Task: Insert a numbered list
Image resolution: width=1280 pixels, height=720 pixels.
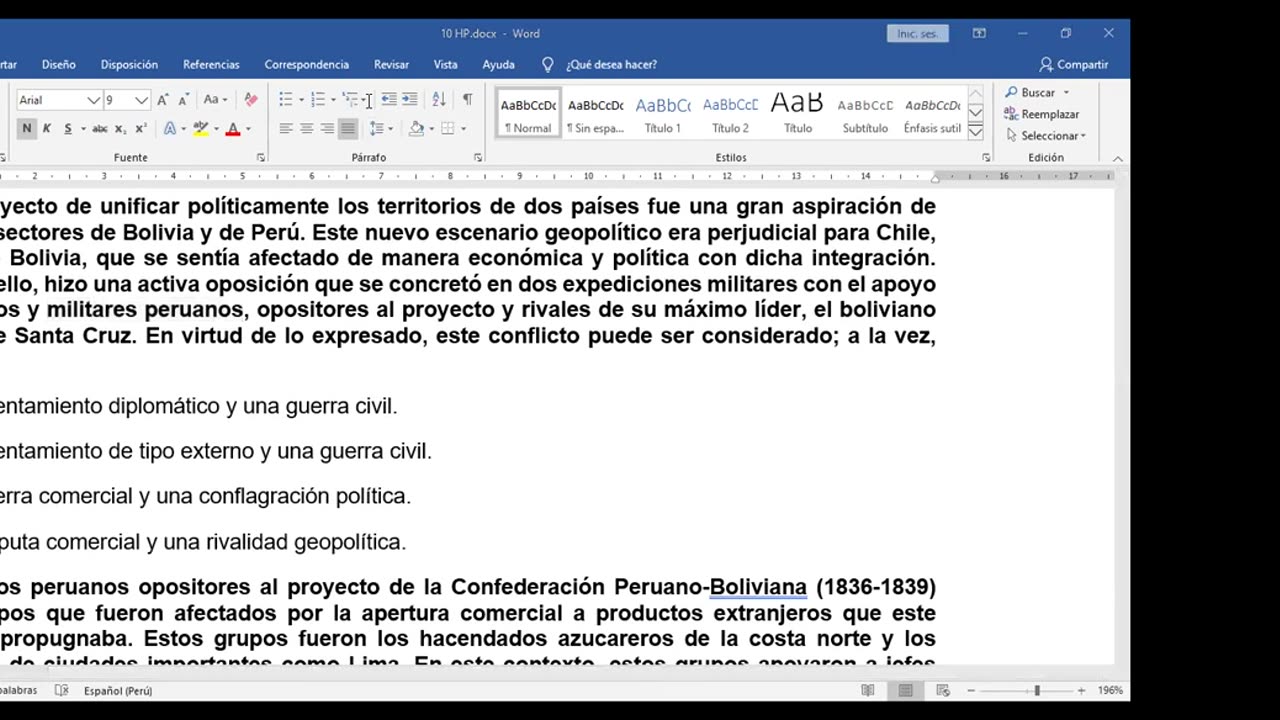Action: (318, 100)
